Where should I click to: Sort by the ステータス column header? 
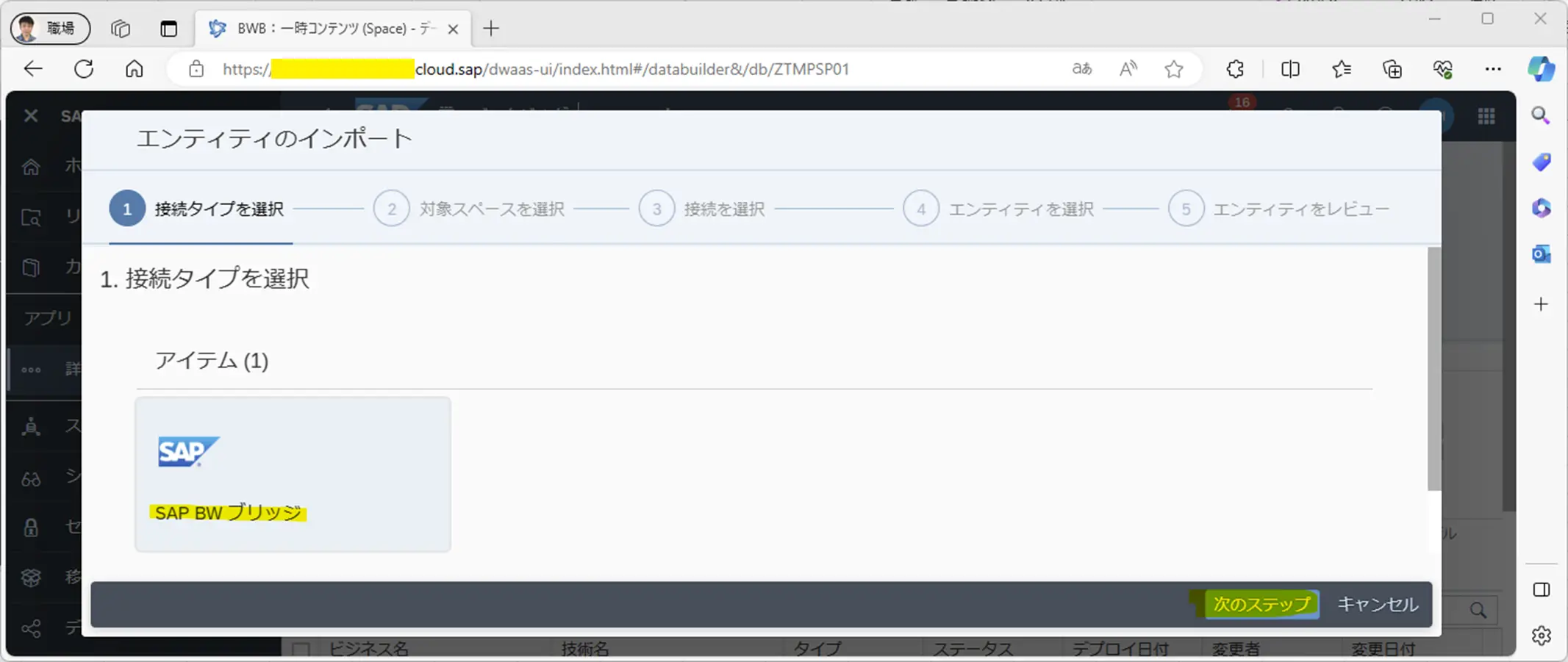(x=973, y=649)
